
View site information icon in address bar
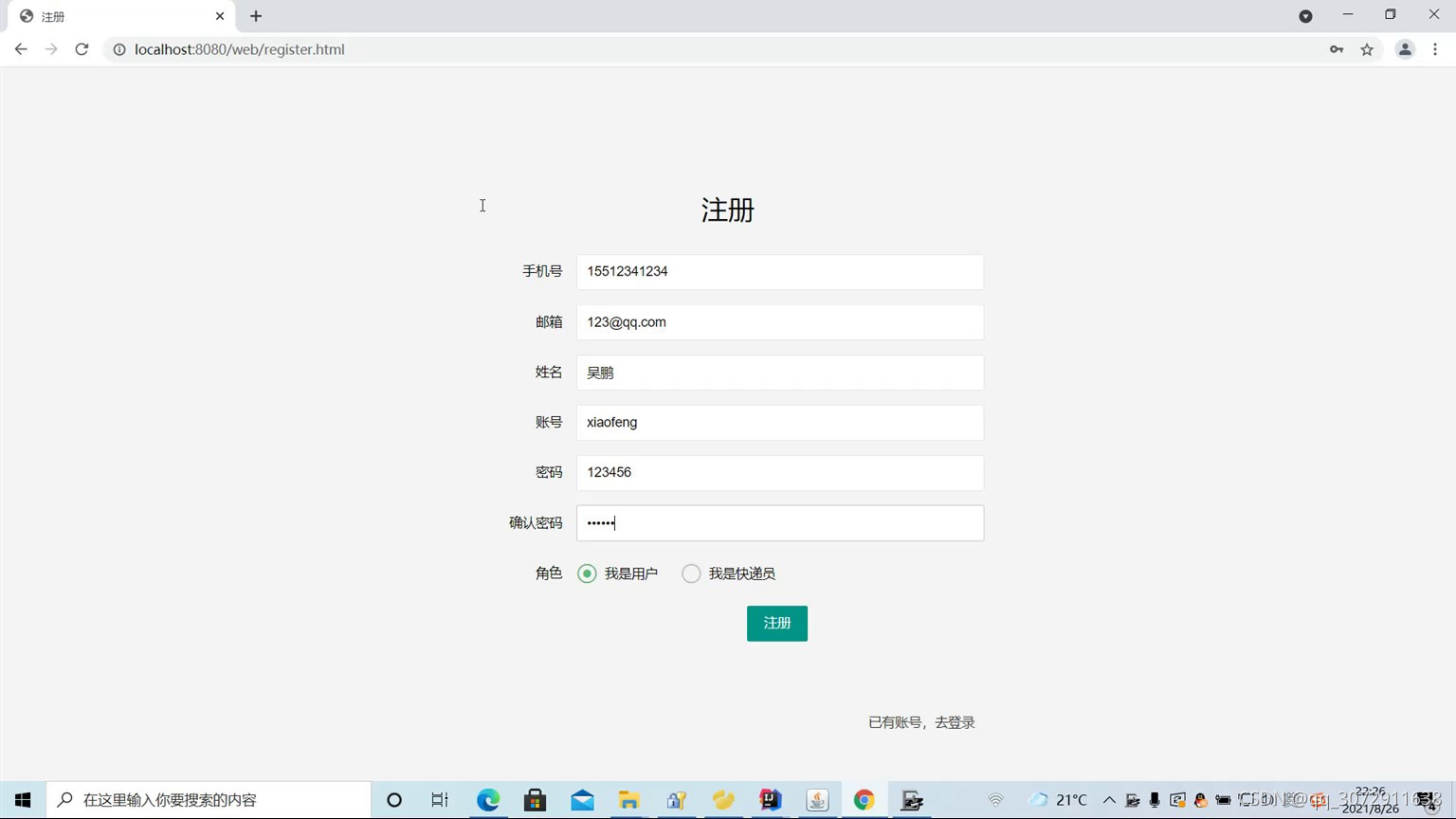click(119, 49)
